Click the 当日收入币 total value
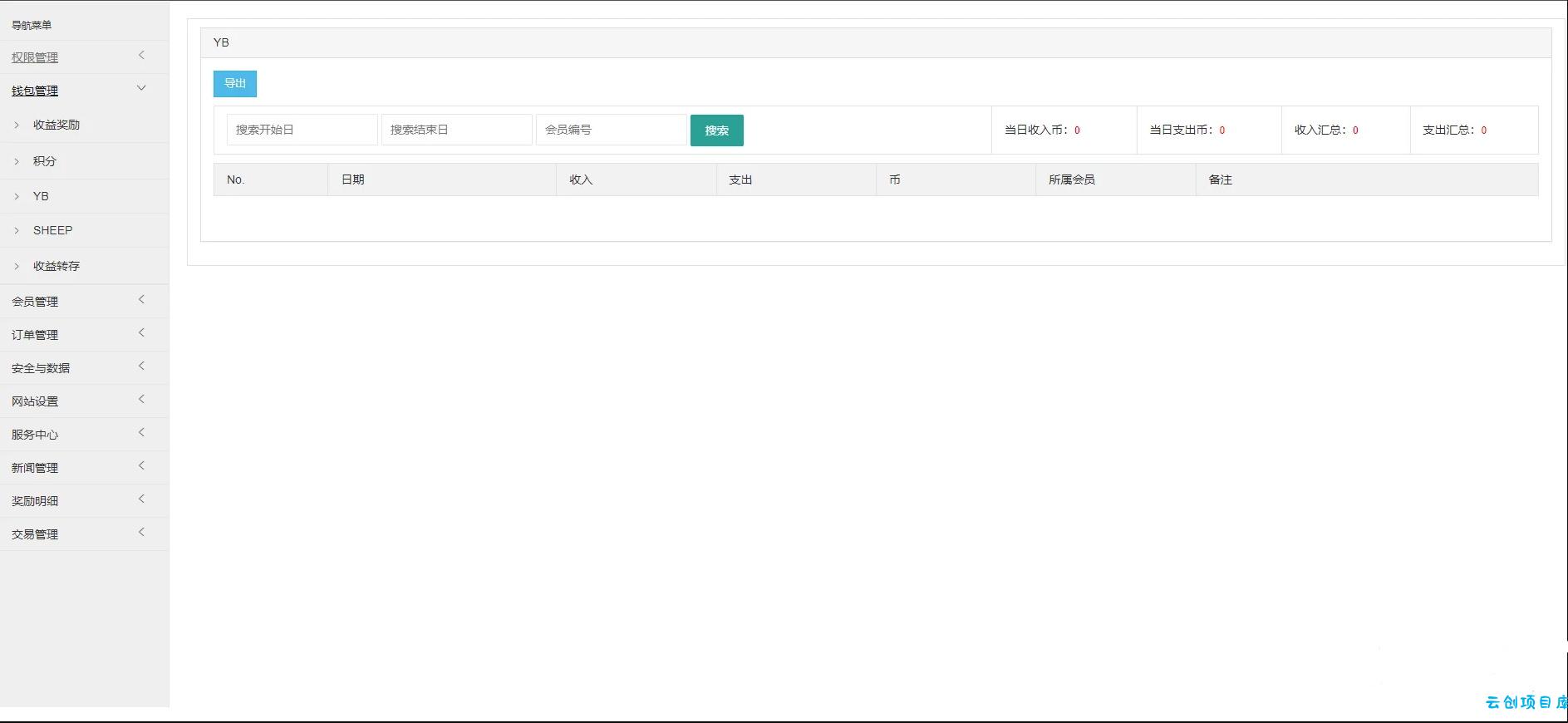The height and width of the screenshot is (723, 1568). [1077, 130]
